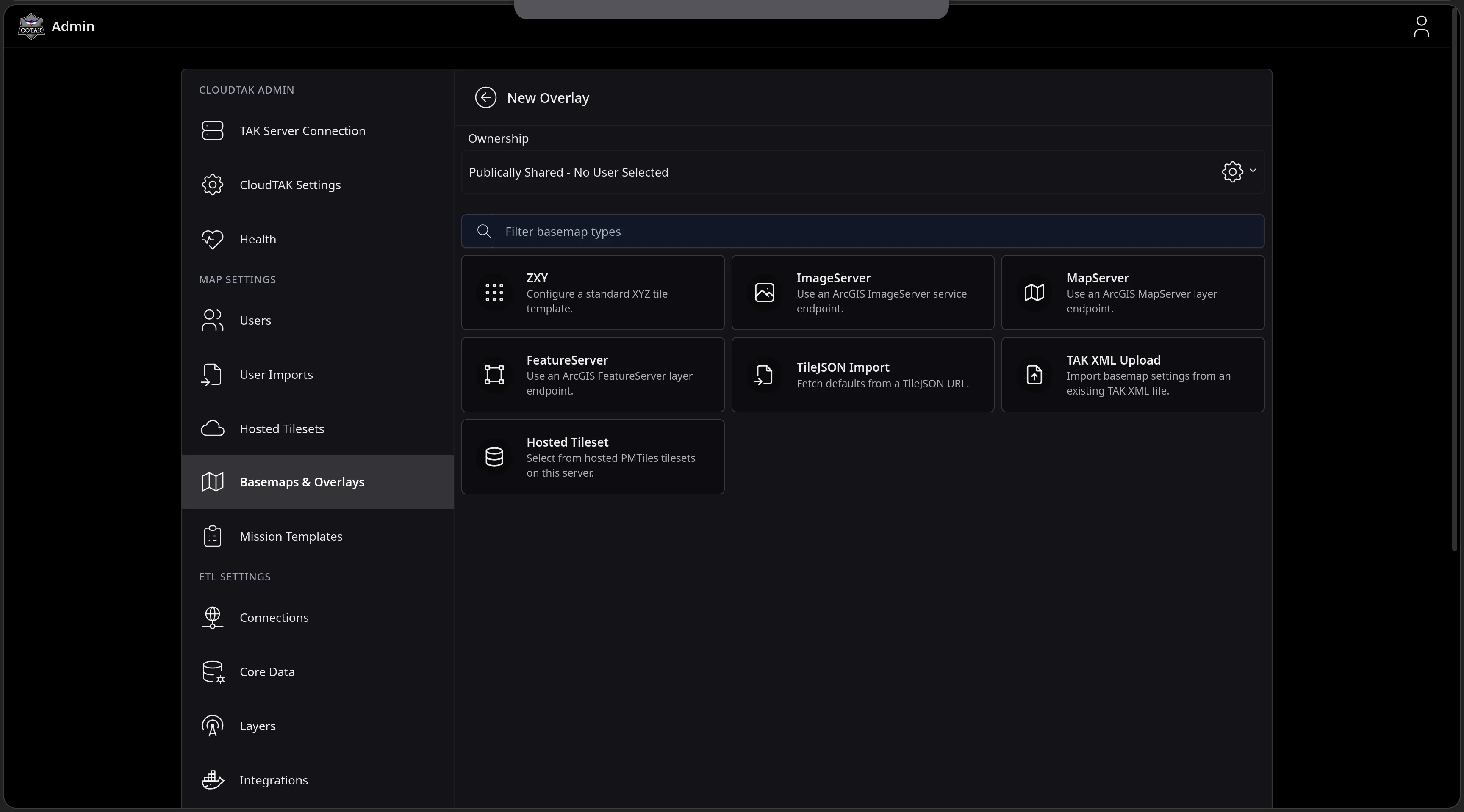The width and height of the screenshot is (1464, 812).
Task: Click the Connections globe icon
Action: click(x=213, y=618)
